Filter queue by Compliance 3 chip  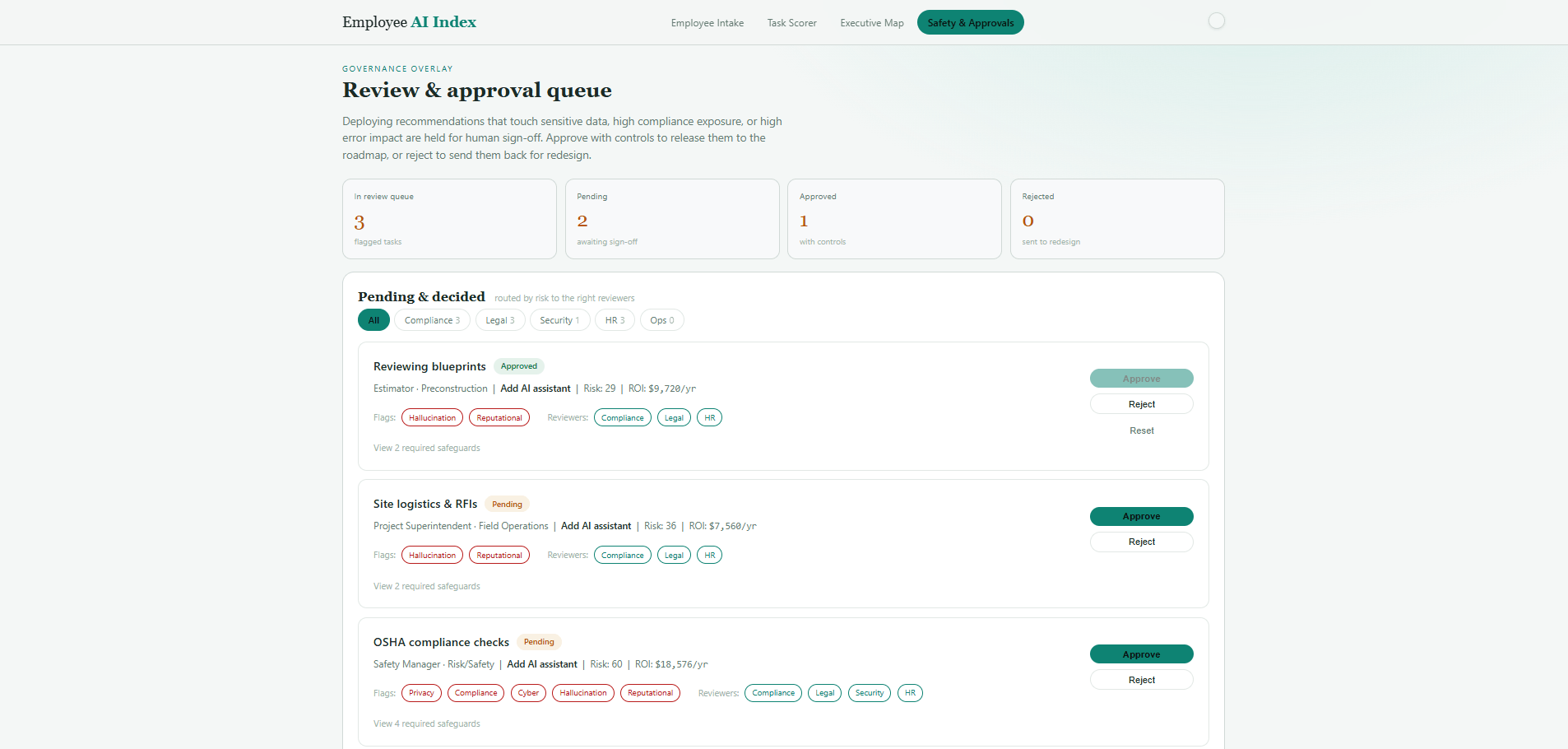pos(432,320)
